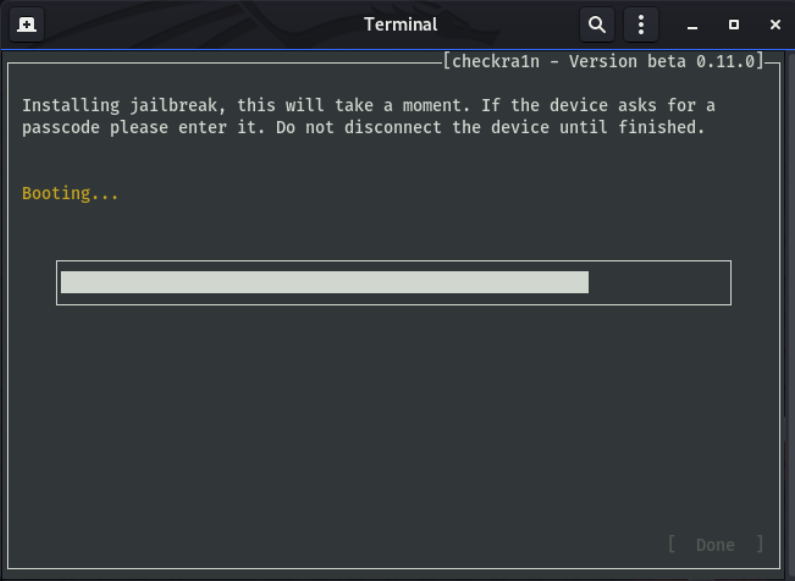795x581 pixels.
Task: Click the passcode please enter it line
Action: [x=364, y=127]
